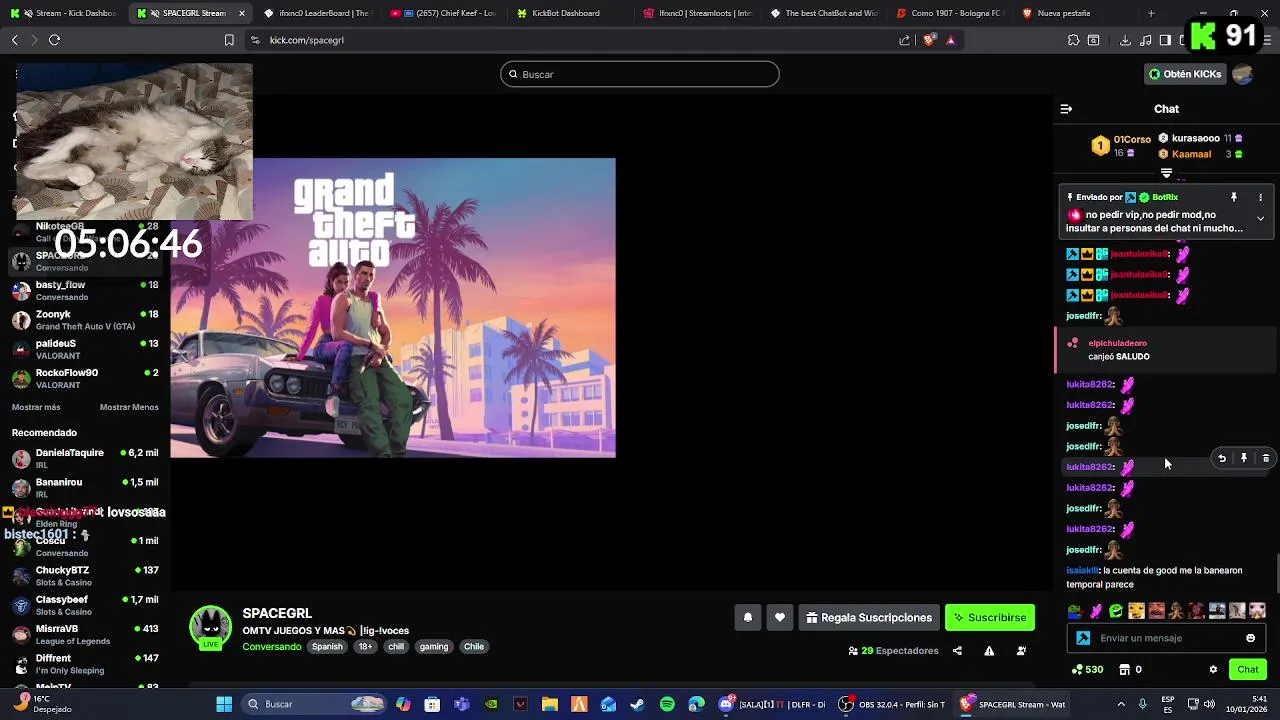This screenshot has width=1280, height=720.
Task: Click the bookmark icon in address bar
Action: pos(229,40)
